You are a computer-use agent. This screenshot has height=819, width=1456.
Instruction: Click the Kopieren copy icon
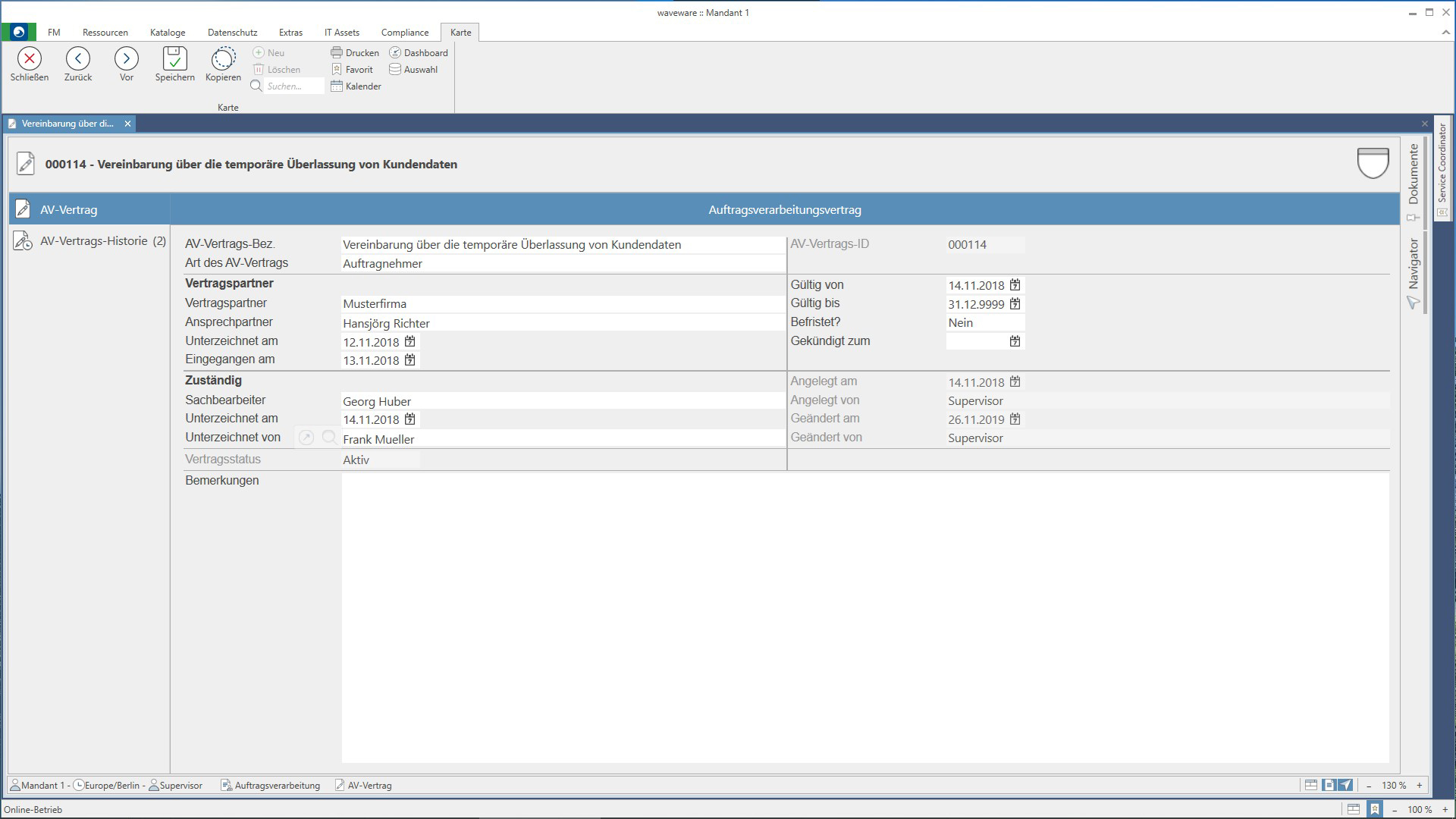223,59
